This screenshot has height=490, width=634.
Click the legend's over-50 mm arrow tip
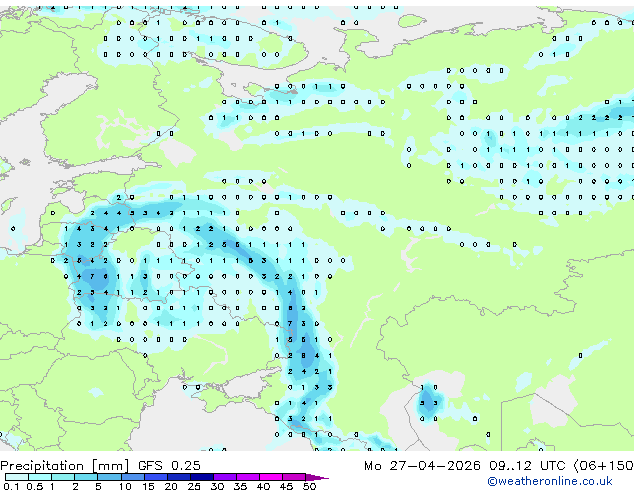(317, 478)
